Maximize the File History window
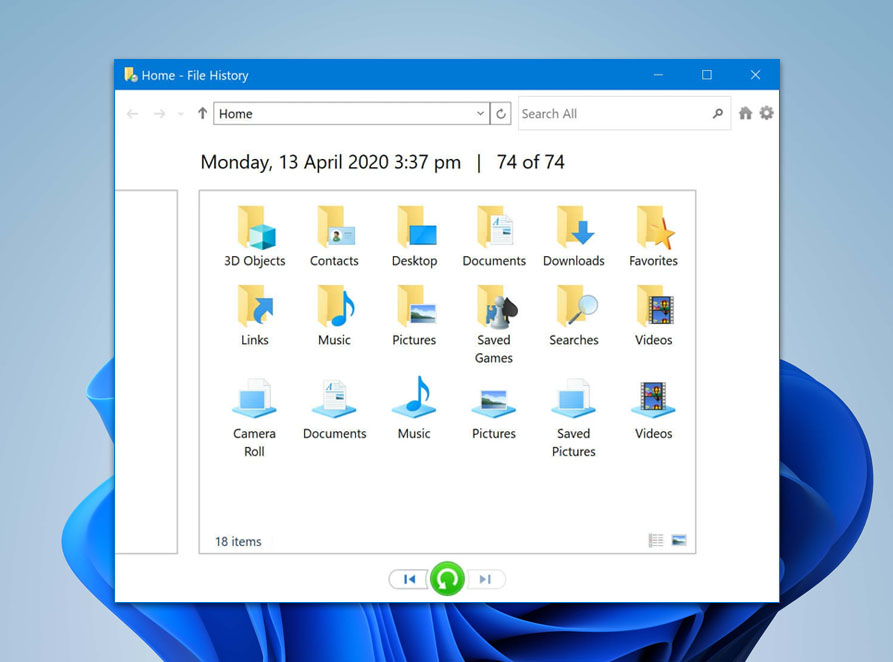This screenshot has width=893, height=662. click(x=707, y=75)
